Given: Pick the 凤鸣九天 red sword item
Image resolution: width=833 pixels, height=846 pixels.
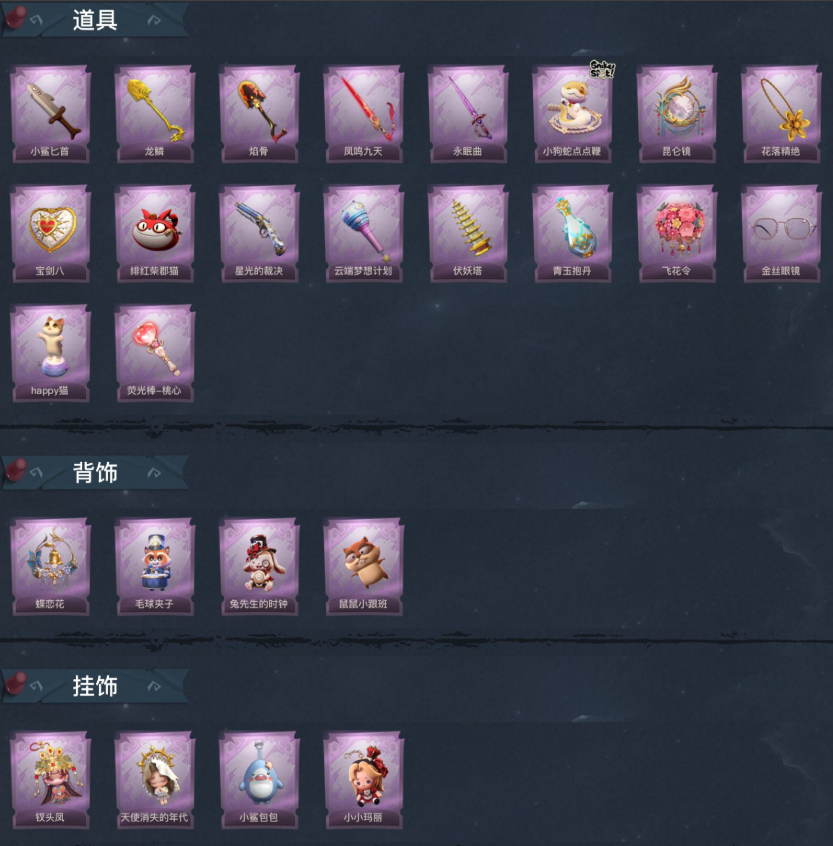Looking at the screenshot, I should [x=363, y=114].
